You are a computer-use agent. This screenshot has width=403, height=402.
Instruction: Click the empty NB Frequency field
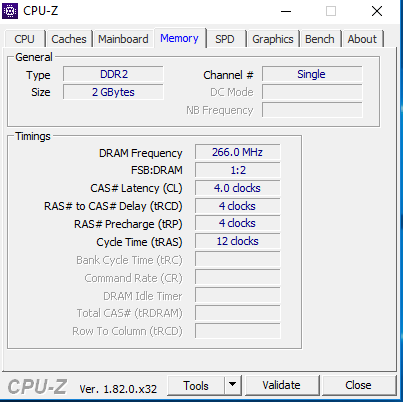click(x=312, y=110)
